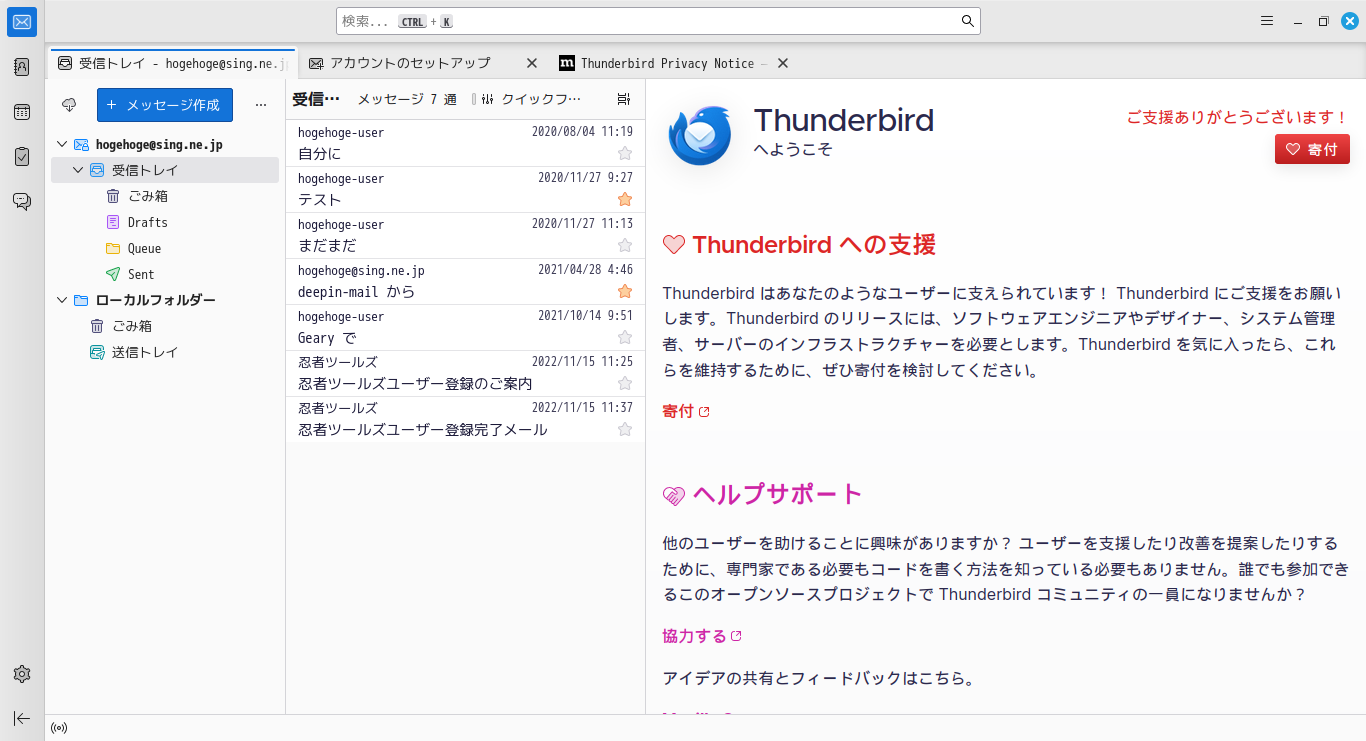Open the 協力する link
The height and width of the screenshot is (741, 1366).
[702, 636]
